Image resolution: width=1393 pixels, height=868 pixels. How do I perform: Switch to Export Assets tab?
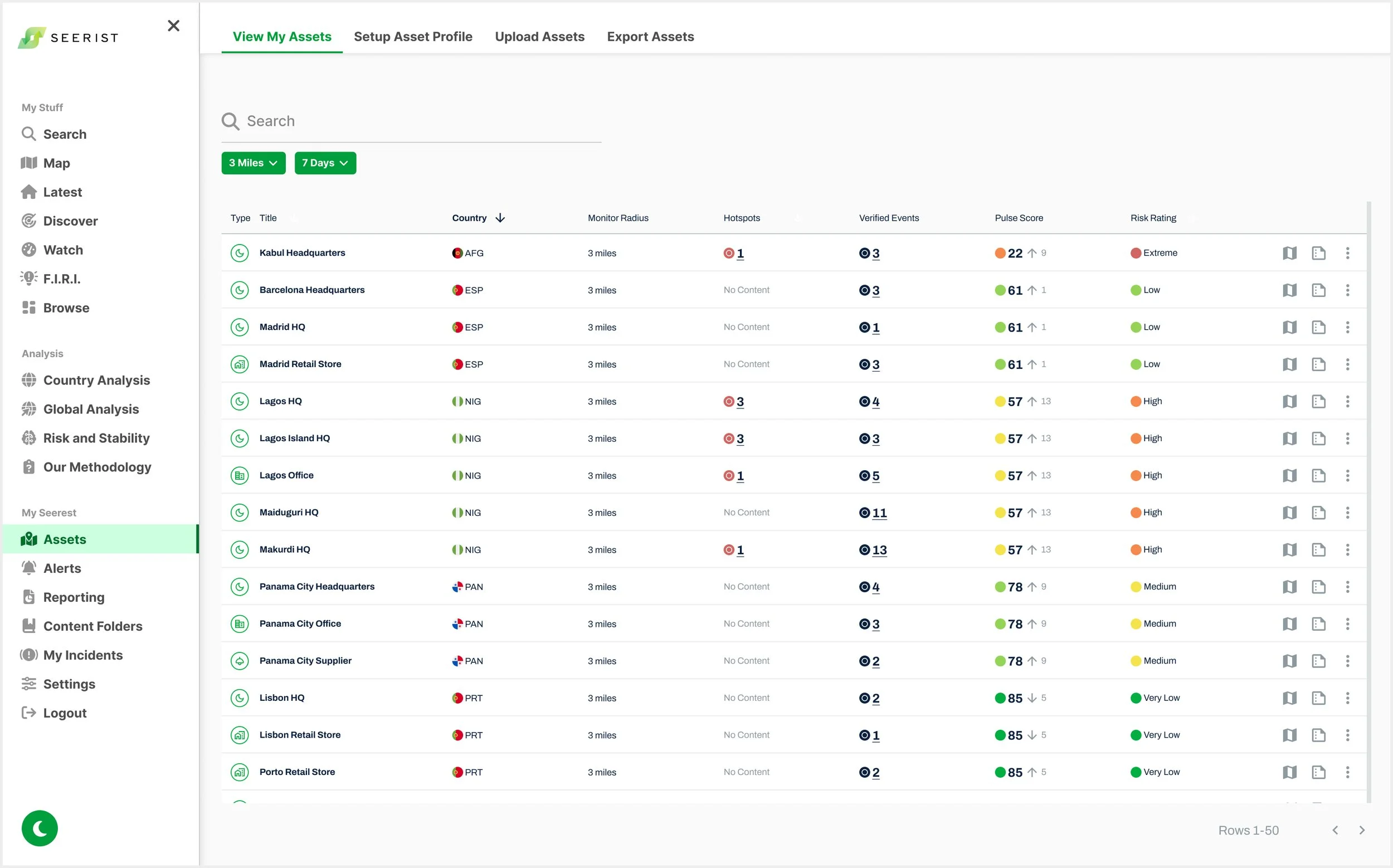[x=650, y=37]
